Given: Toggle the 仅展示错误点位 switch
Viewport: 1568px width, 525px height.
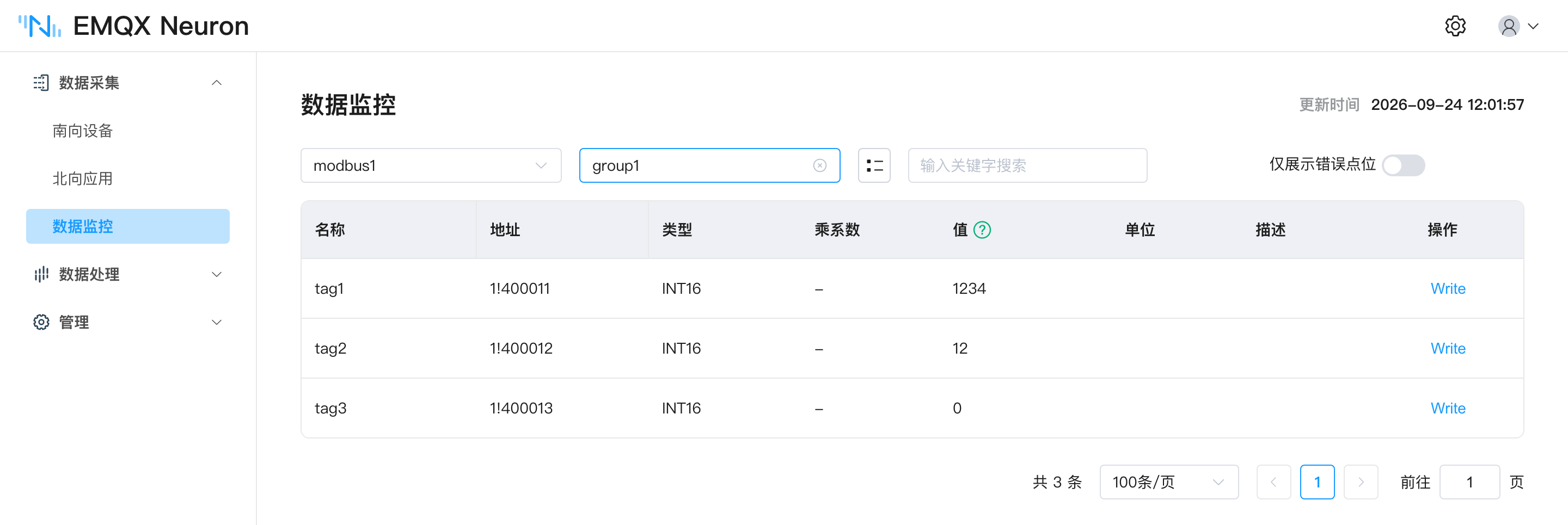Looking at the screenshot, I should pyautogui.click(x=1403, y=165).
